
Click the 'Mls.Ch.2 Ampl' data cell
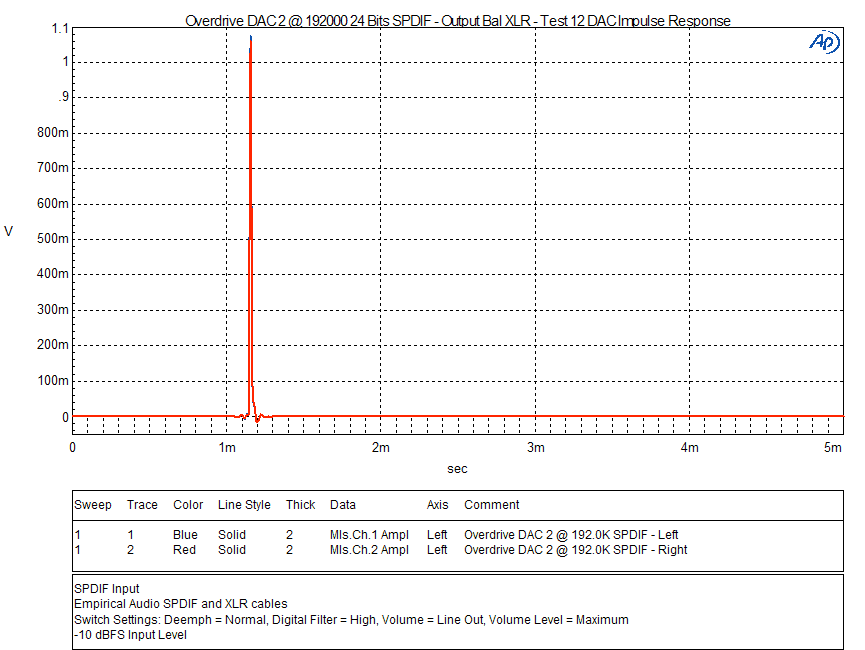coord(369,550)
